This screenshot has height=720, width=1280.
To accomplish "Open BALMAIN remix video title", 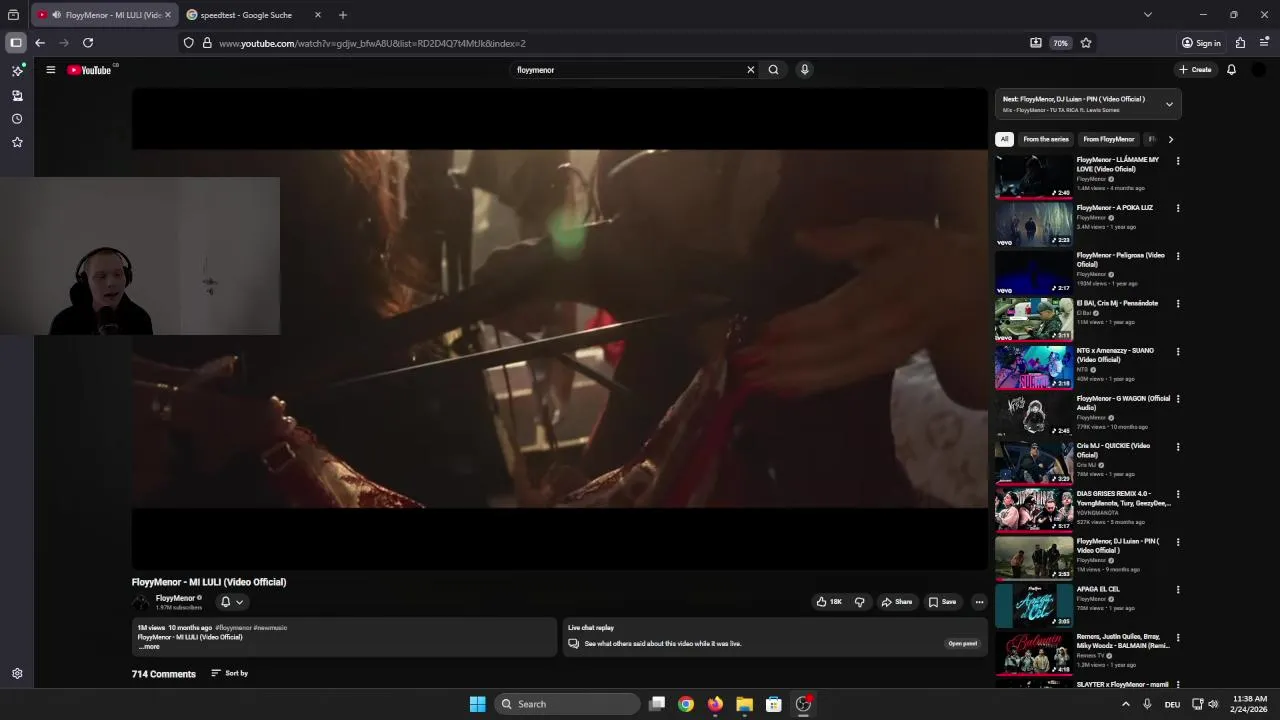I will [x=1123, y=641].
